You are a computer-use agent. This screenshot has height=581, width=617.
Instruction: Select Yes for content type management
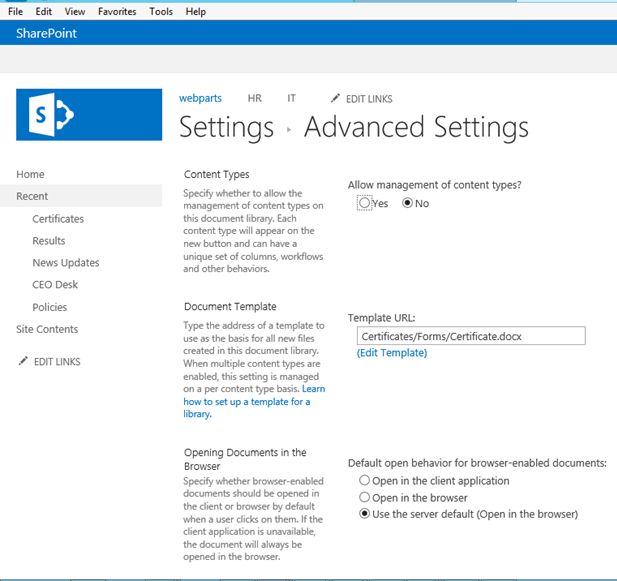coord(364,203)
